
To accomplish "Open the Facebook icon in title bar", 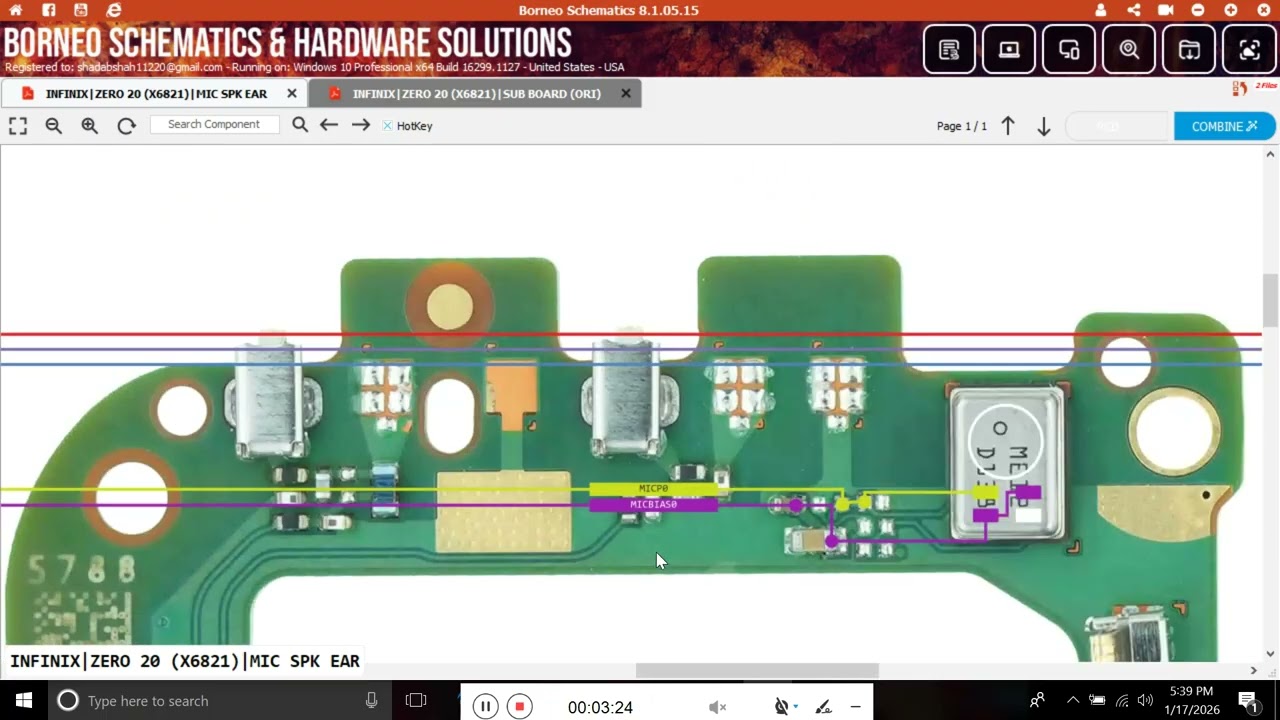I will [x=49, y=10].
